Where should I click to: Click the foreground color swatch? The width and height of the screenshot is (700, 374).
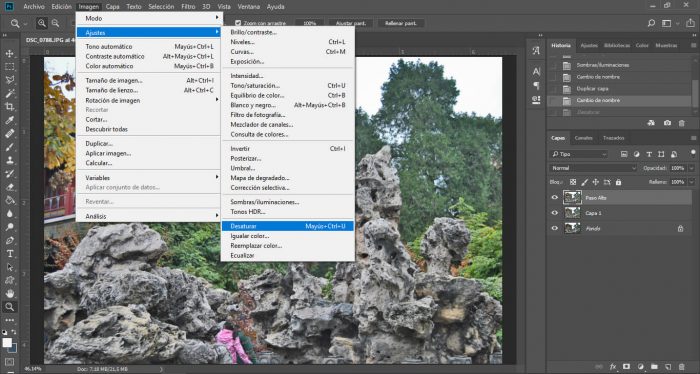point(7,343)
